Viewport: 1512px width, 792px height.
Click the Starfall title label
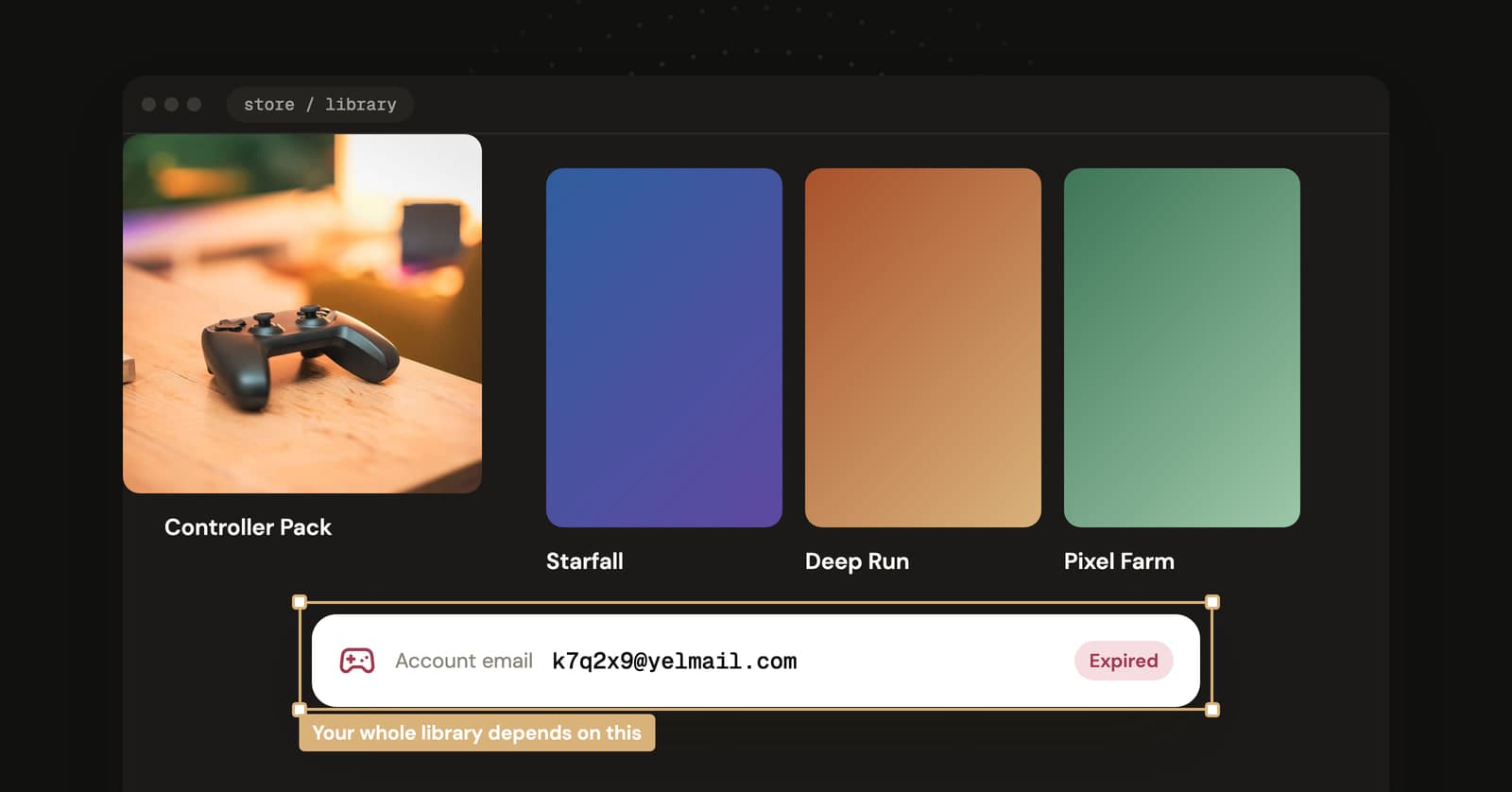point(585,561)
